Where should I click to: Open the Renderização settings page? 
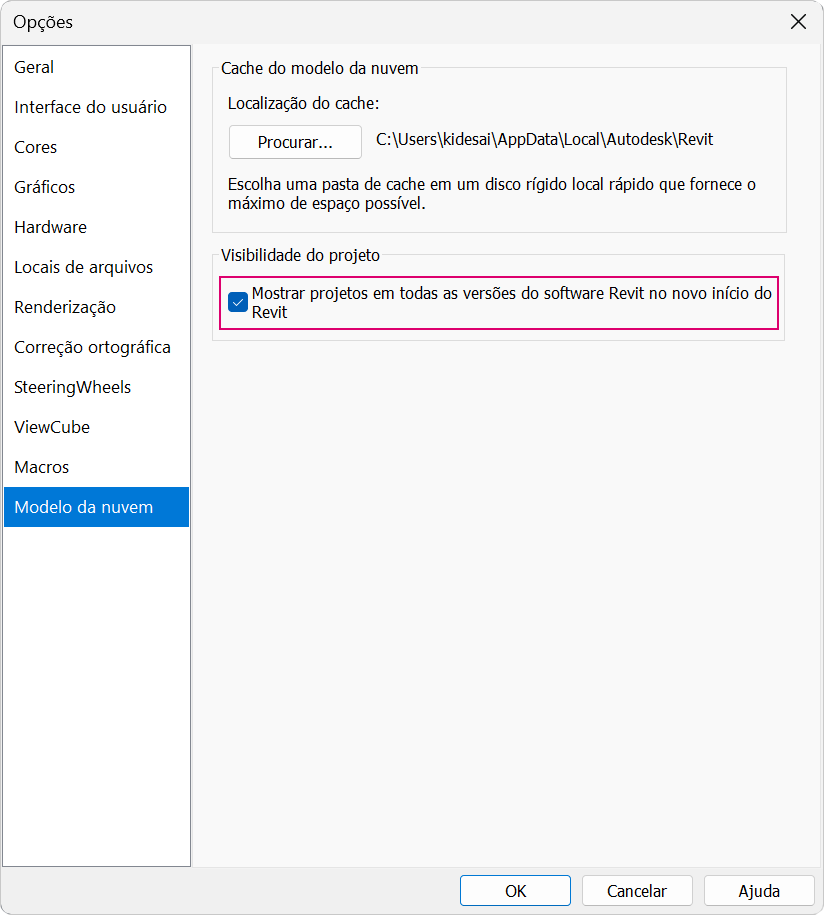coord(65,307)
